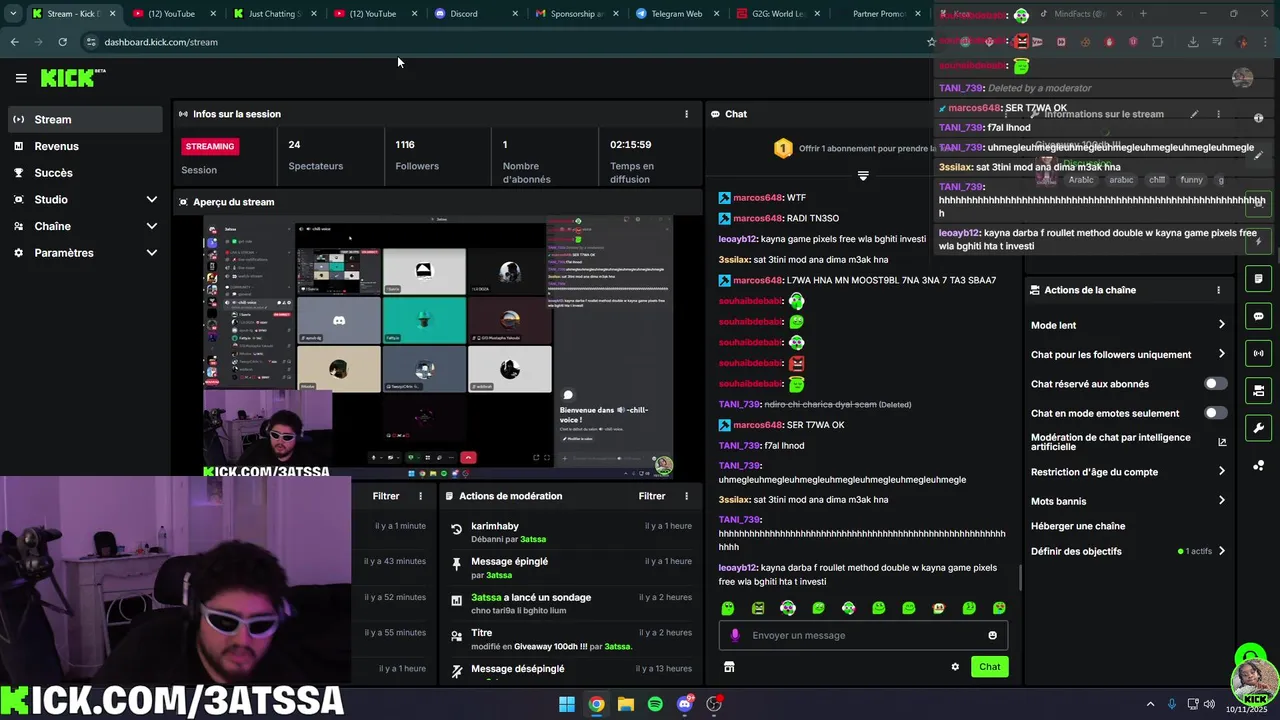This screenshot has width=1280, height=720.
Task: Click the chat panel scrollbar
Action: click(x=1019, y=577)
